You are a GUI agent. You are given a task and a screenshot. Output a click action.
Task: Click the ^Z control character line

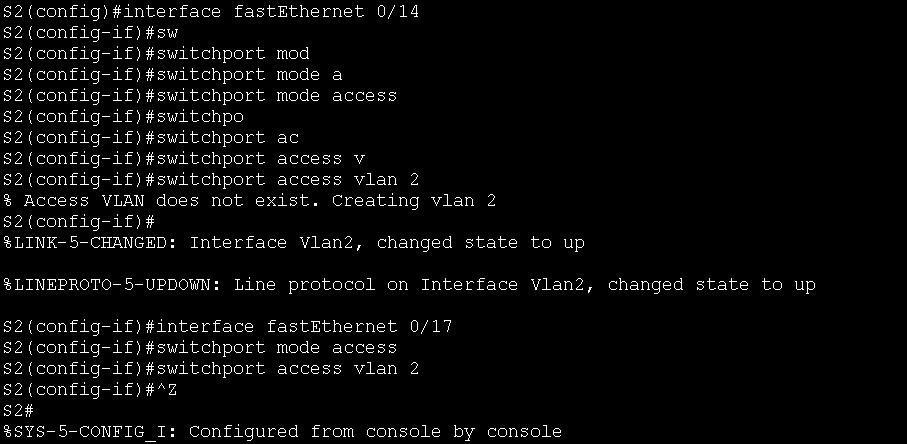[168, 389]
